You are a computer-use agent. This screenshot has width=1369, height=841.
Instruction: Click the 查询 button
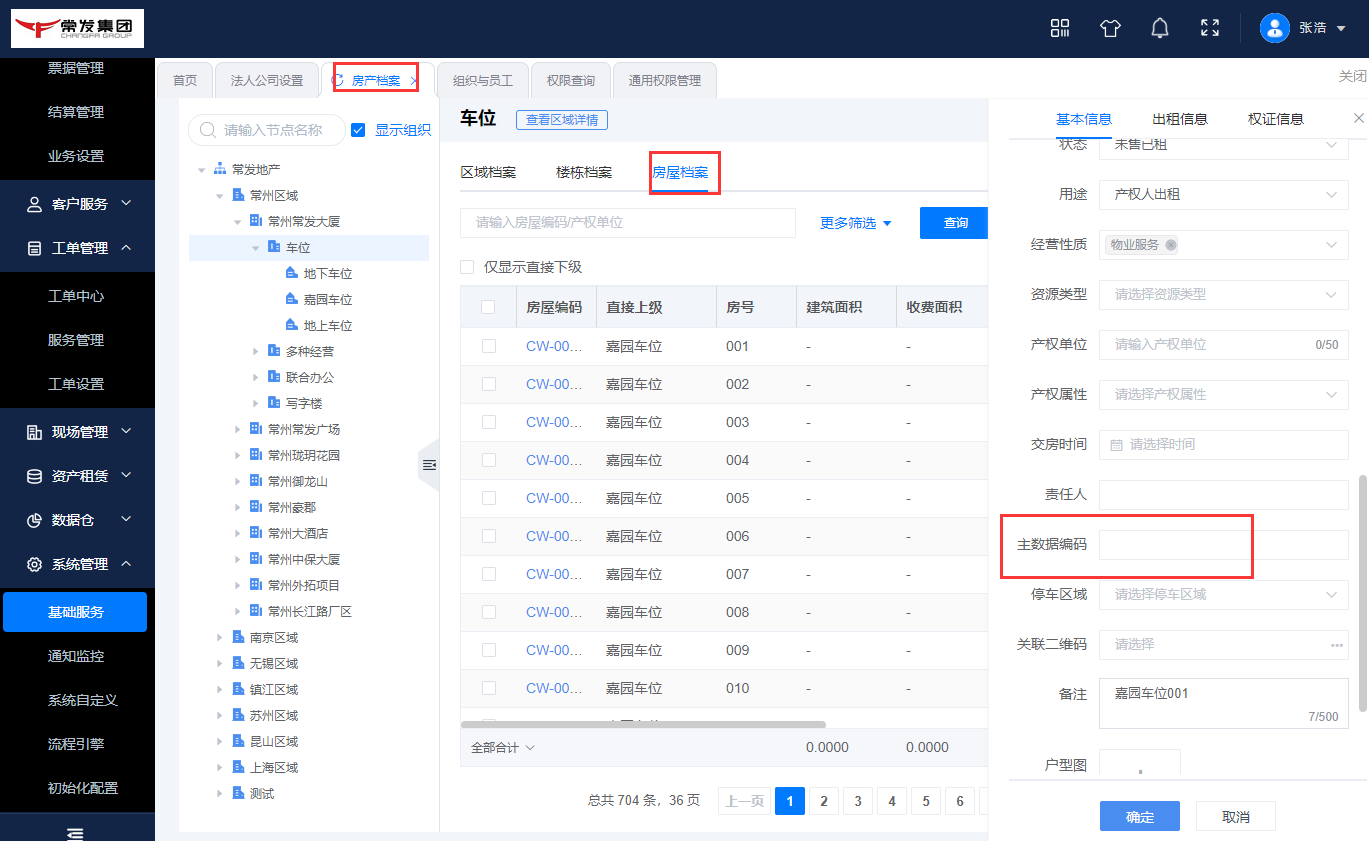[955, 223]
